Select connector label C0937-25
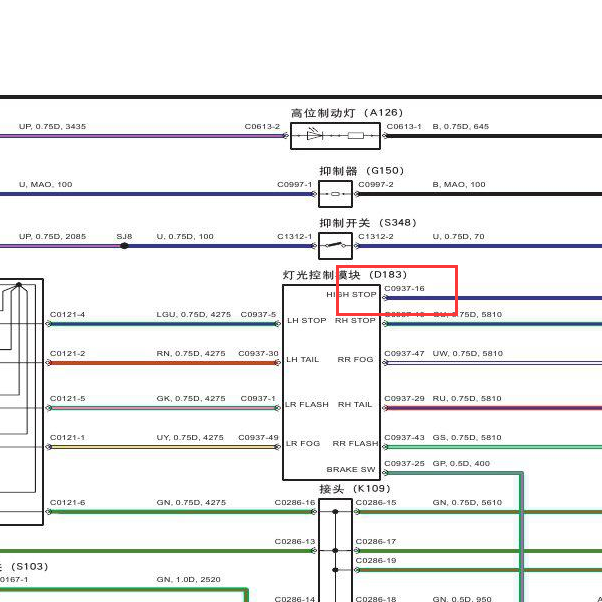Screen dimensions: 602x602 click(404, 463)
